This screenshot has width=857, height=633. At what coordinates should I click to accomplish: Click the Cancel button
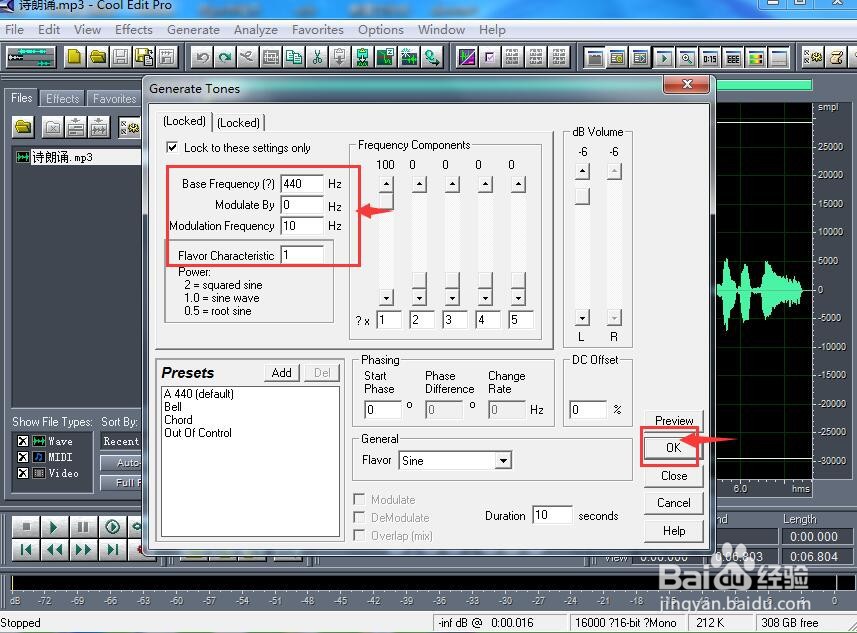673,503
